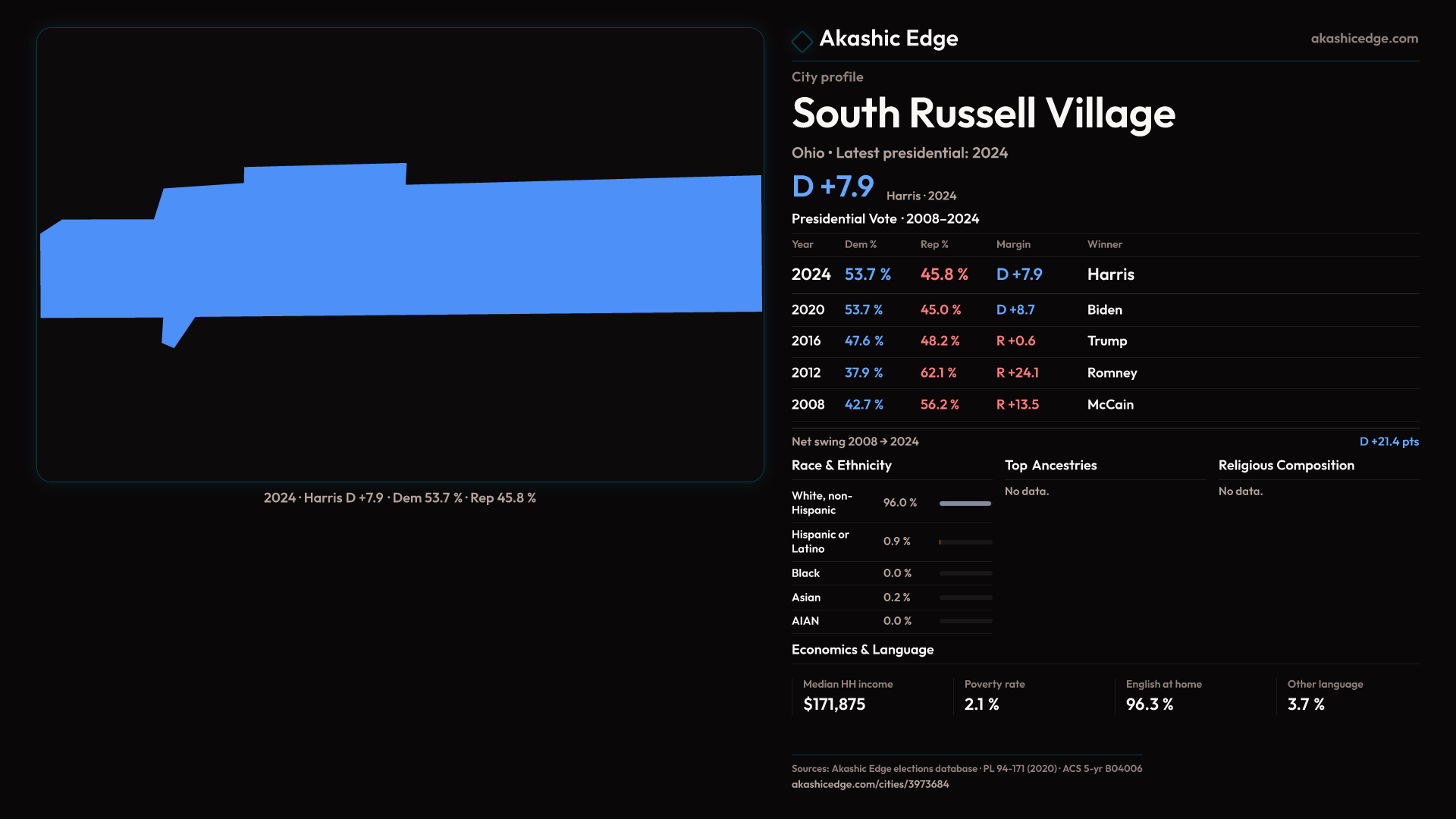This screenshot has width=1456, height=819.
Task: Click the Dem % column header
Action: 861,244
